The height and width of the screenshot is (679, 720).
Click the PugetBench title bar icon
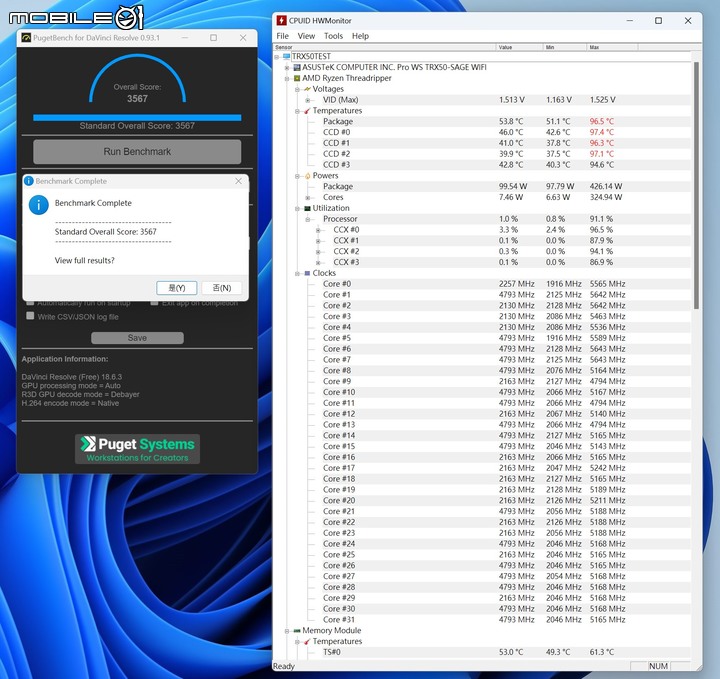[26, 38]
